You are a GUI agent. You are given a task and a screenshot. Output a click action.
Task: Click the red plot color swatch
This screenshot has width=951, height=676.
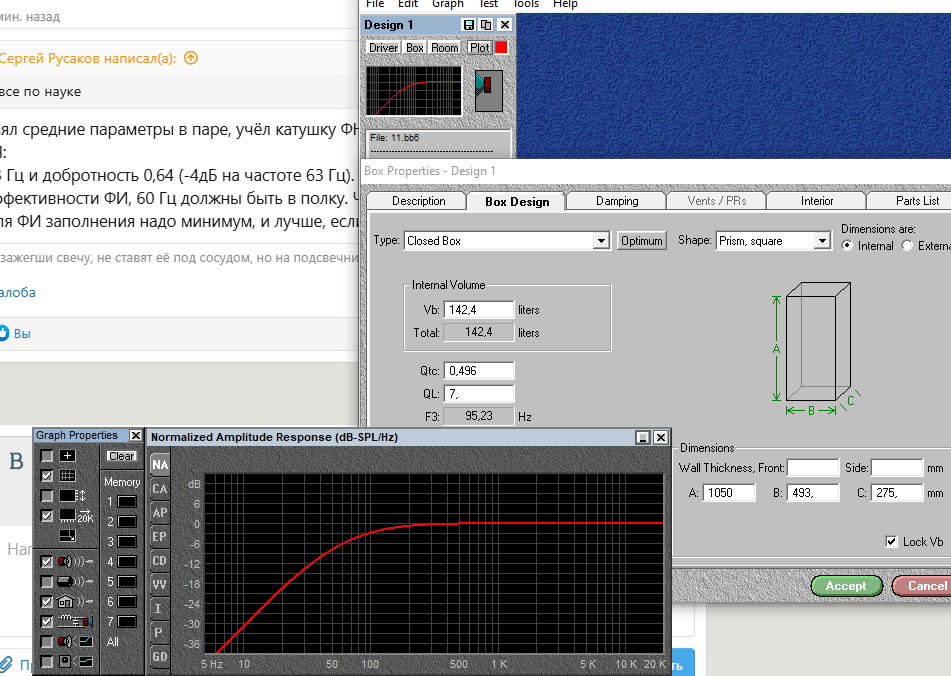(x=501, y=47)
